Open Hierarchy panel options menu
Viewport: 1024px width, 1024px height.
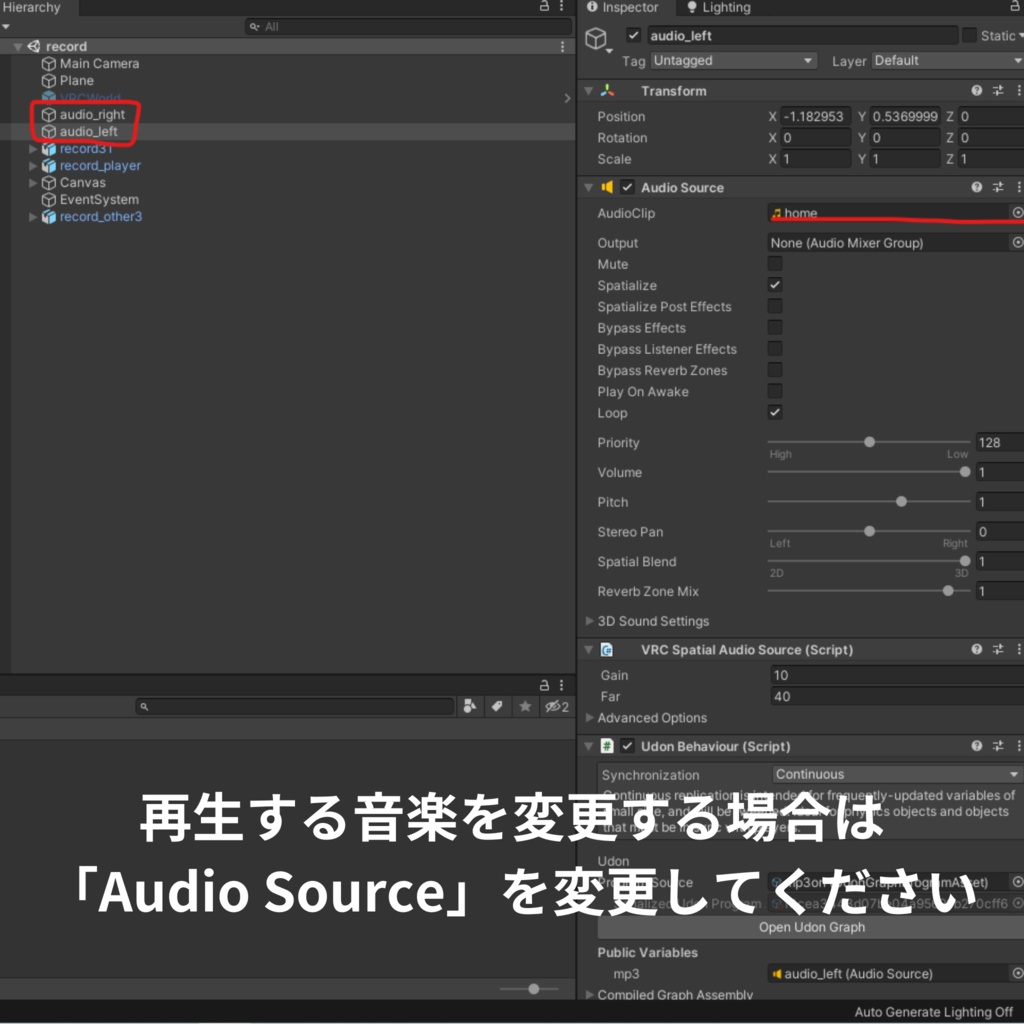pyautogui.click(x=562, y=7)
